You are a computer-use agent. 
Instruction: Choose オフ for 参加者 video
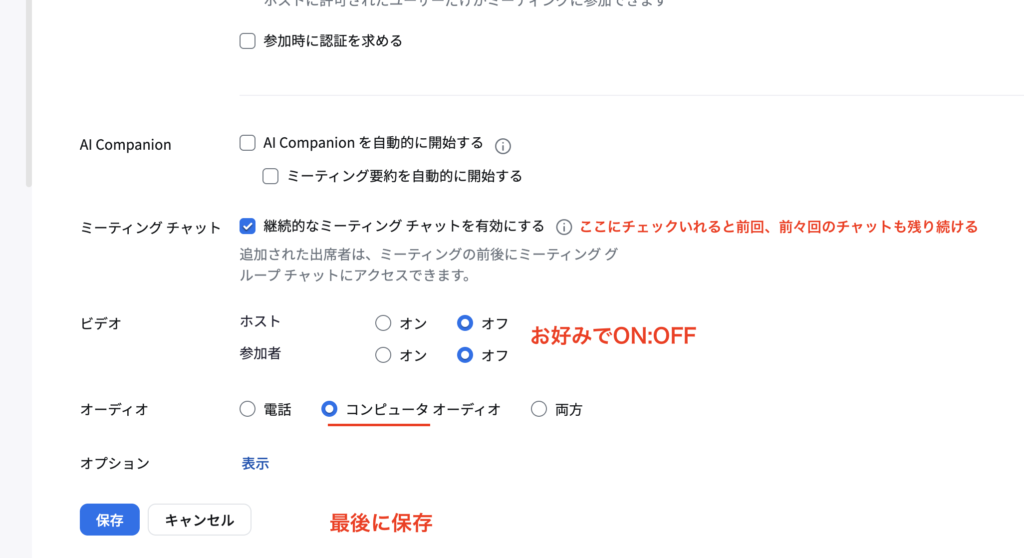(x=465, y=355)
